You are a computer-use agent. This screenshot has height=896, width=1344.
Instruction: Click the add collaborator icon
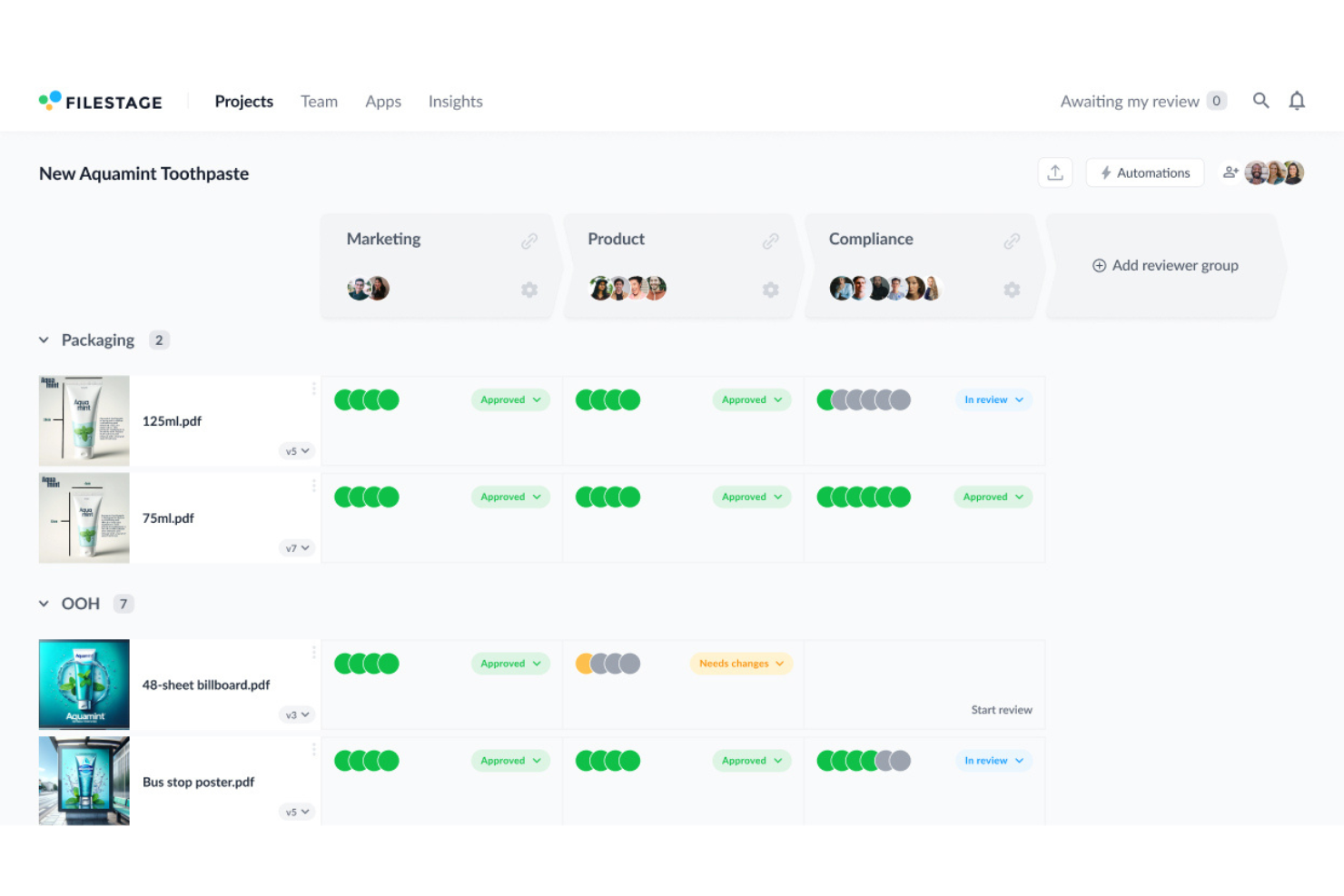coord(1230,172)
